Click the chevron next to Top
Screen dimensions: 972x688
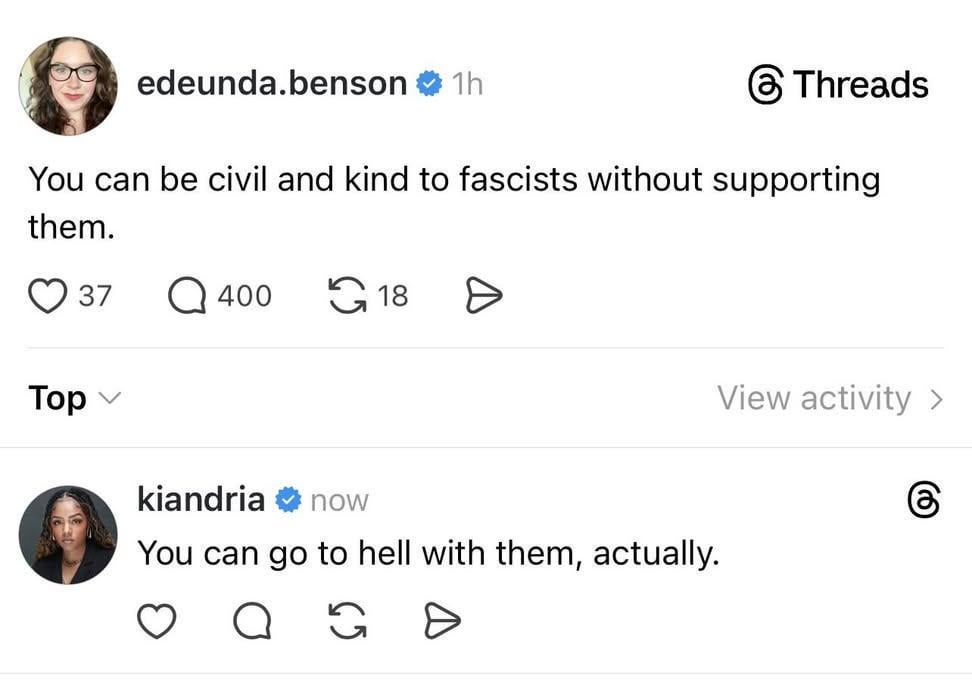(x=110, y=399)
